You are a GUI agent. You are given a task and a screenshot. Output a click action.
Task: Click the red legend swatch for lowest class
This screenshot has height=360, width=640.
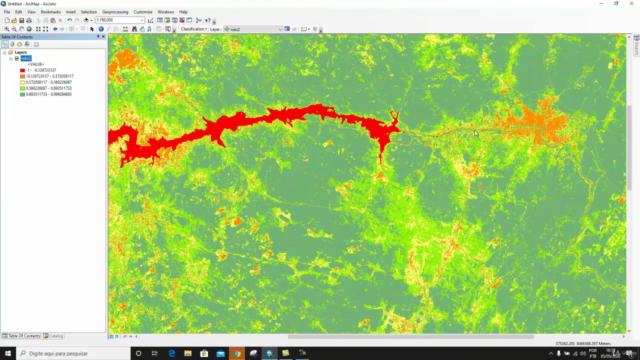tap(22, 70)
